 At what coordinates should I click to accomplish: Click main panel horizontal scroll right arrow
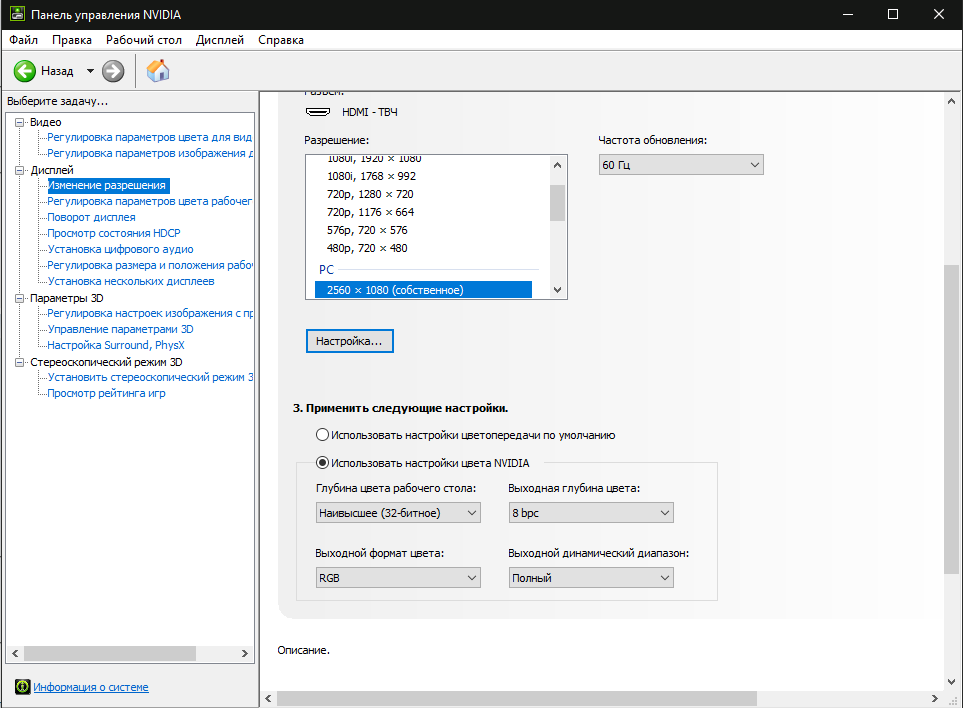[x=935, y=699]
